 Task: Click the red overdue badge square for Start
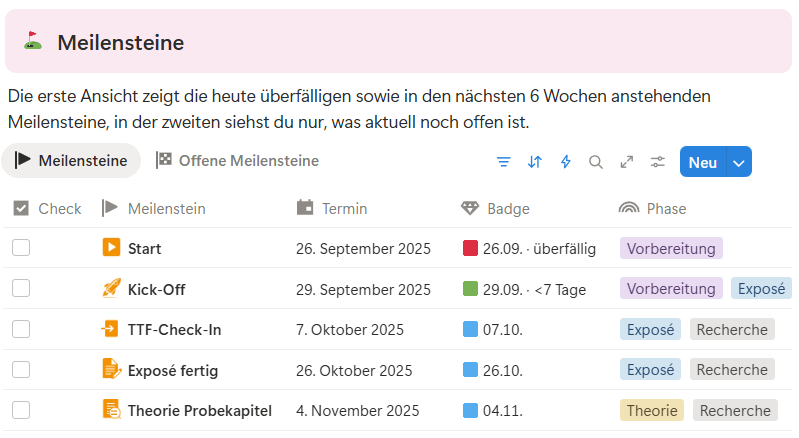470,248
